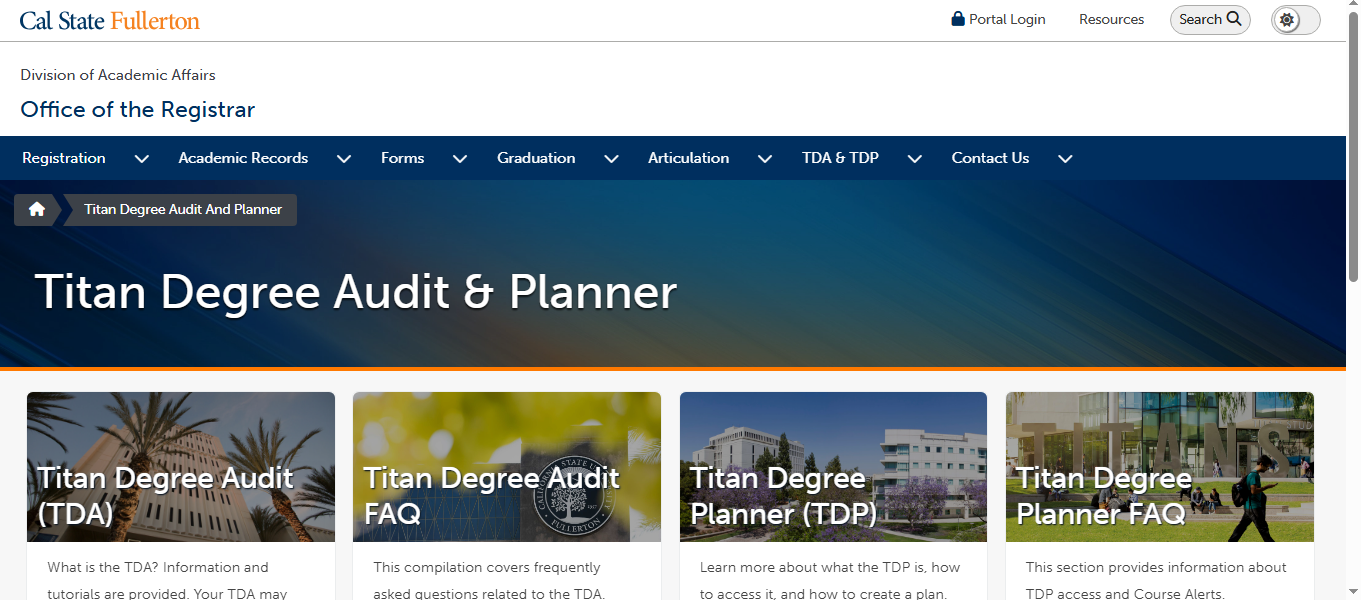Click Titan Degree Audit And Planner breadcrumb
The image size is (1361, 600).
click(x=183, y=210)
